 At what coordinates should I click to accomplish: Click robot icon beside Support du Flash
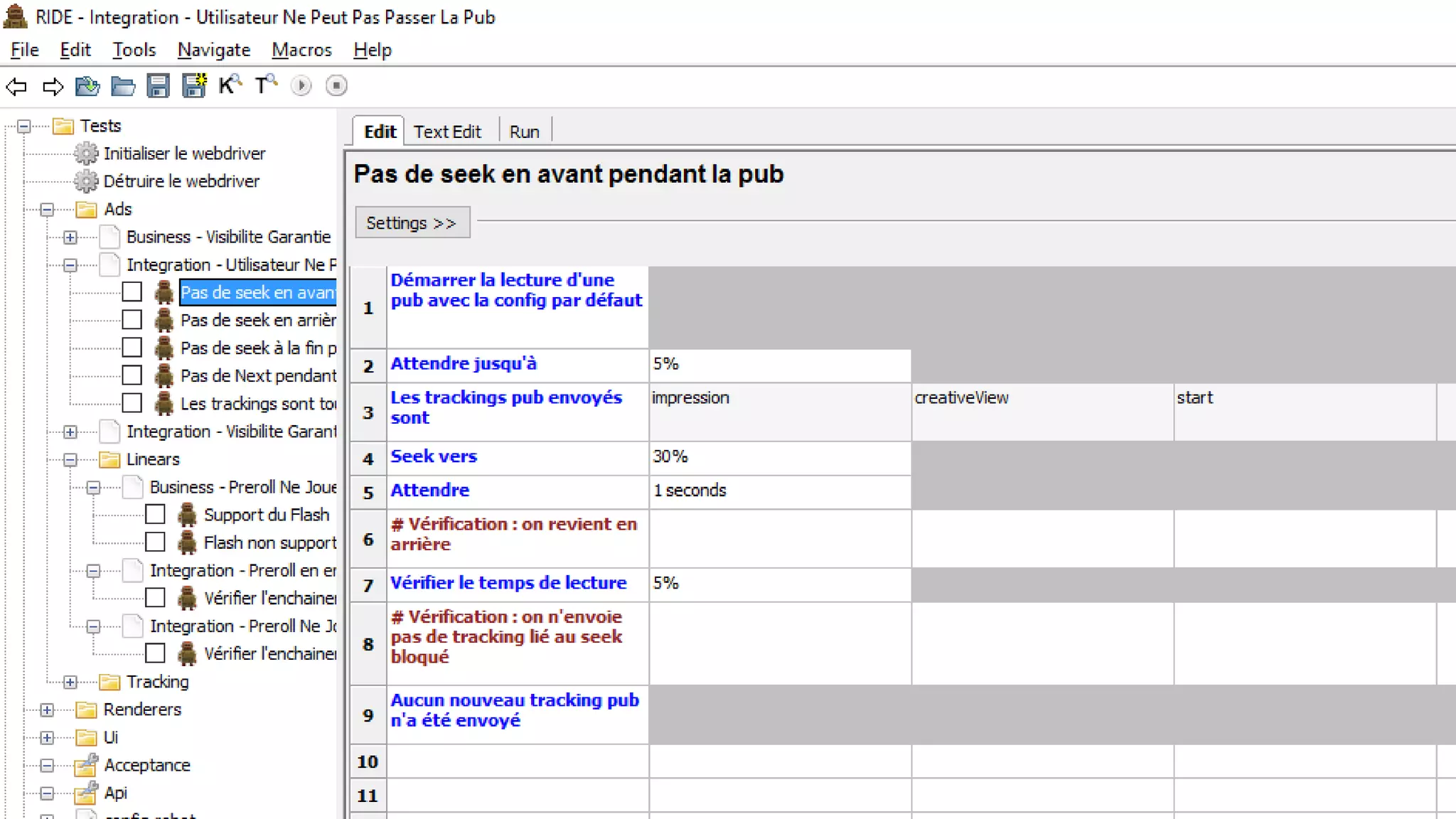(188, 515)
